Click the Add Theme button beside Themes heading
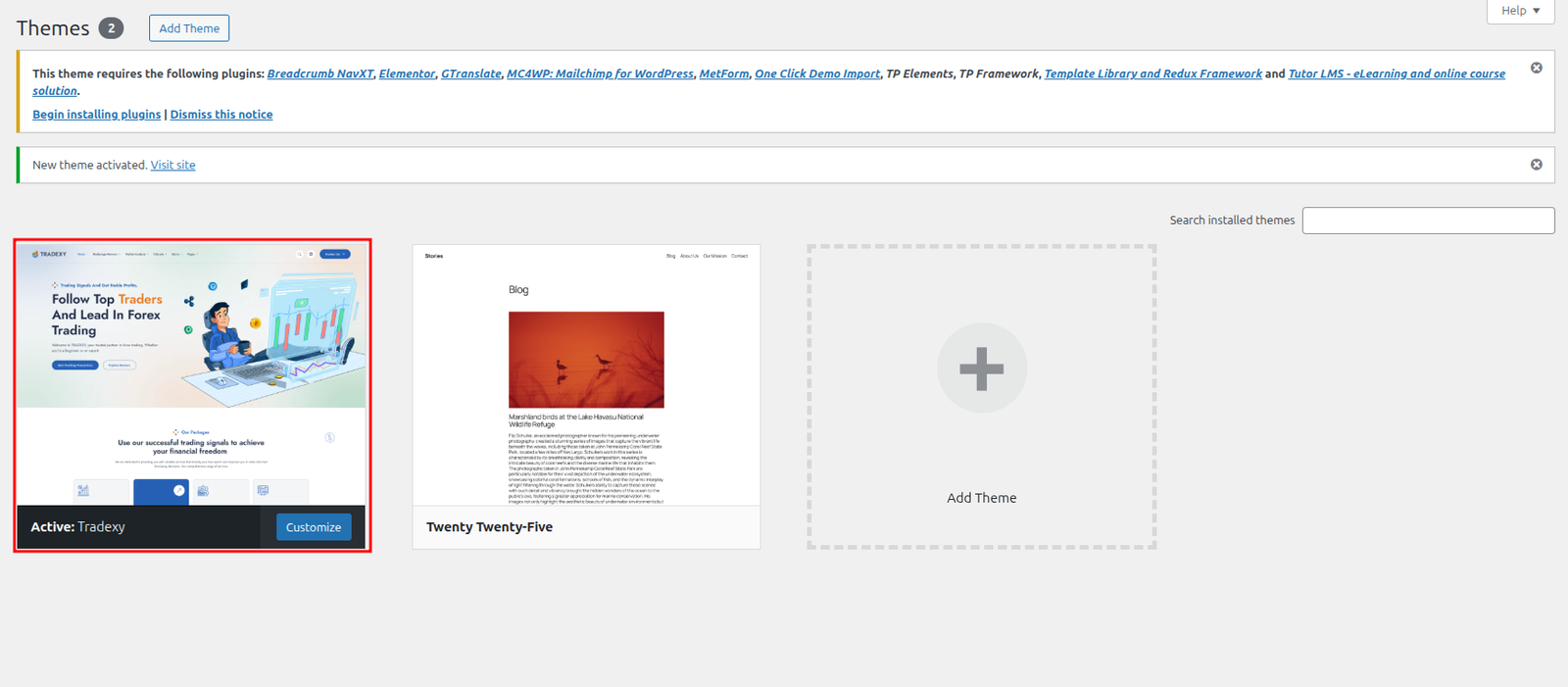 (189, 28)
